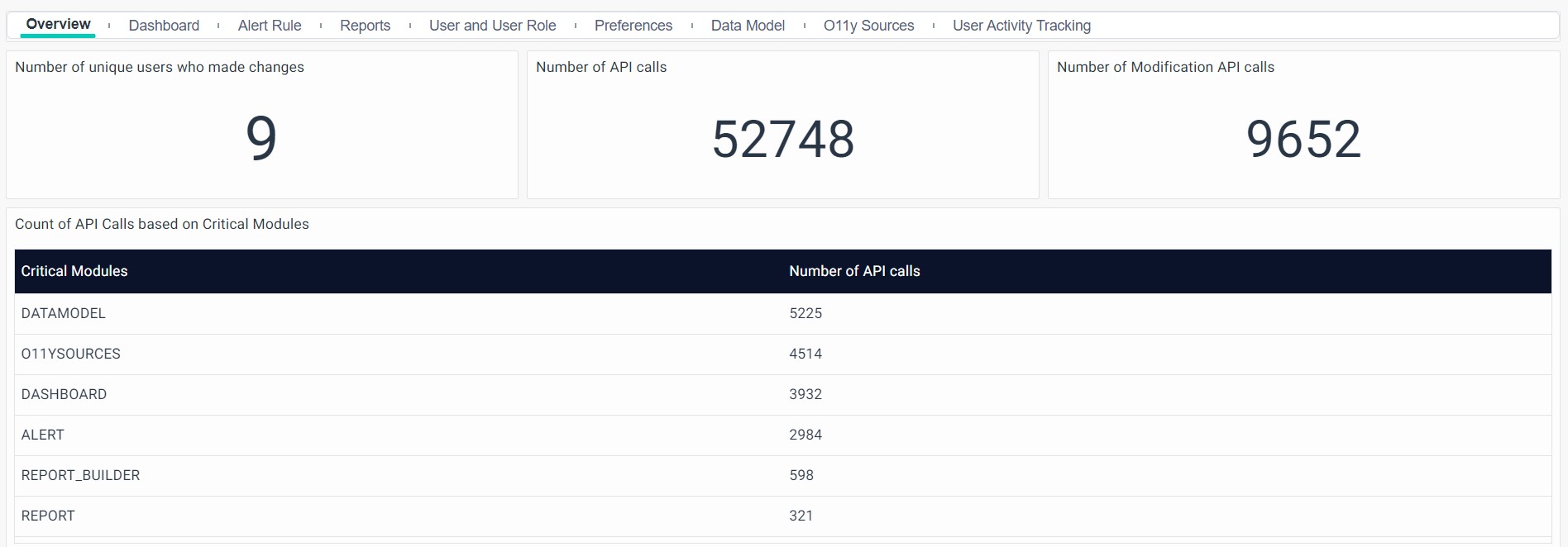Switch to the Overview tab
The image size is (1568, 547).
click(58, 25)
